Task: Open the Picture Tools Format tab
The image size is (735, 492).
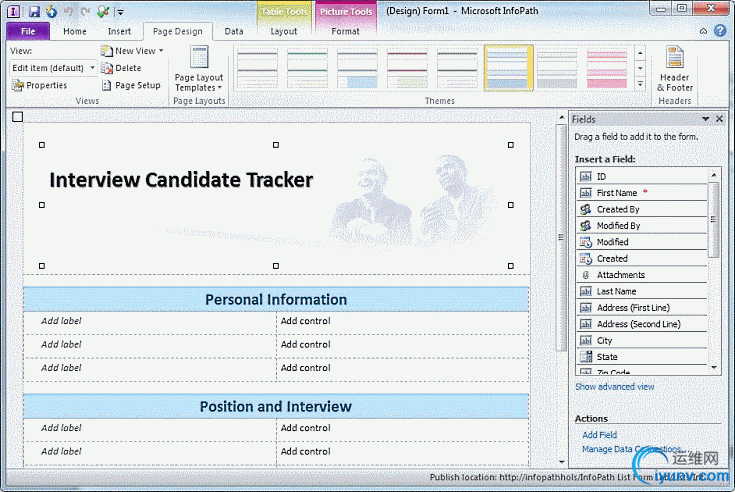Action: 345,31
